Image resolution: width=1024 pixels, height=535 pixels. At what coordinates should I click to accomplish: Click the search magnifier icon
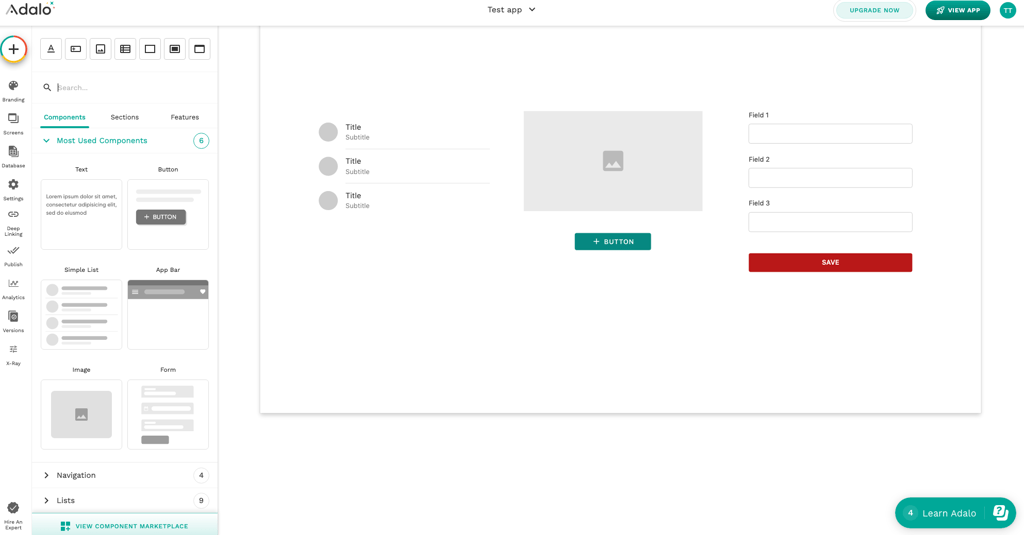coord(47,88)
